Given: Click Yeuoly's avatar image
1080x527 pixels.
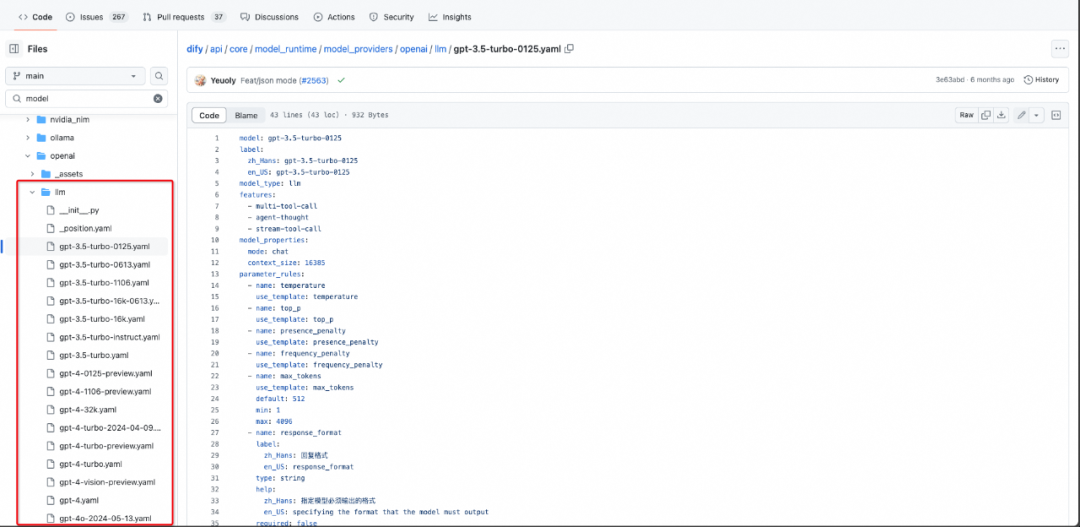Looking at the screenshot, I should (x=200, y=80).
